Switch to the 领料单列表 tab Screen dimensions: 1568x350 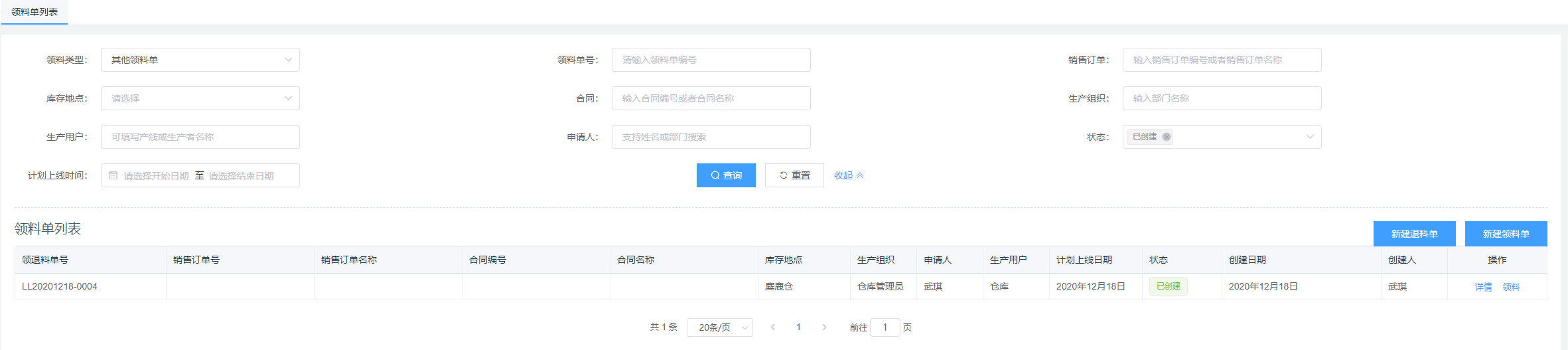(35, 12)
